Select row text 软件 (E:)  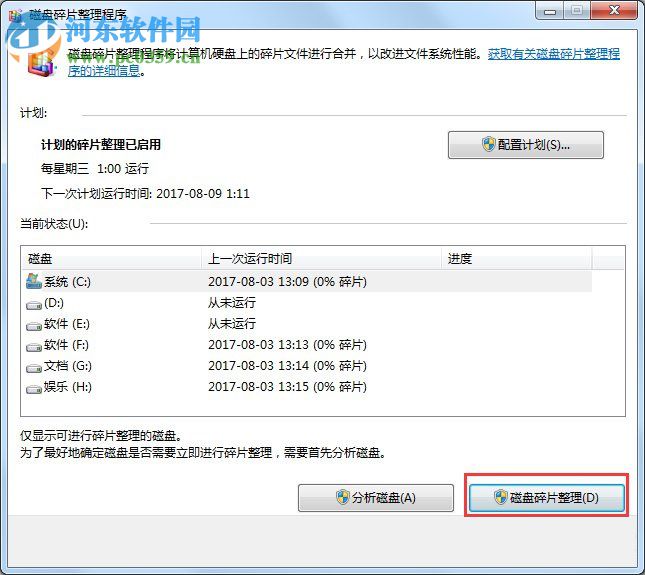(x=67, y=324)
